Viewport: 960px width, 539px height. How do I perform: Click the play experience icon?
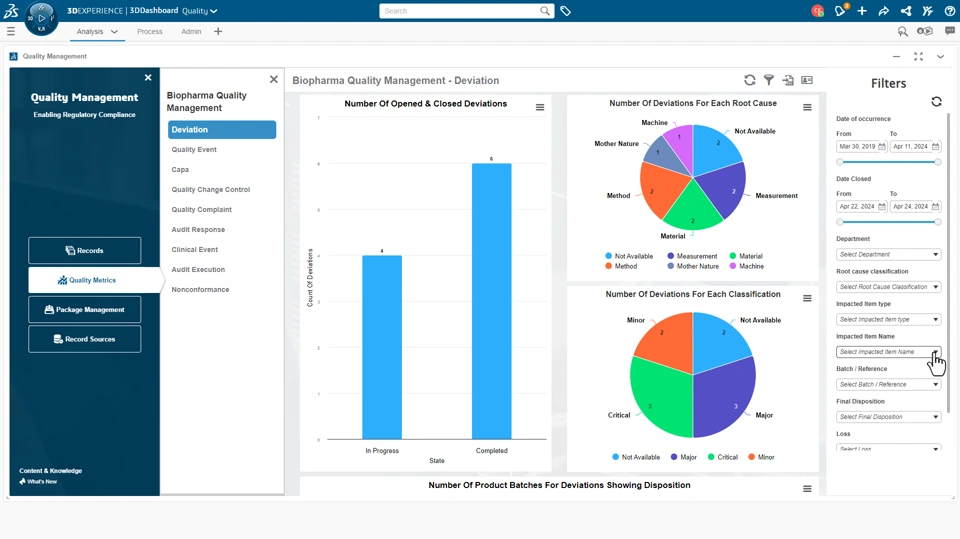click(x=924, y=31)
